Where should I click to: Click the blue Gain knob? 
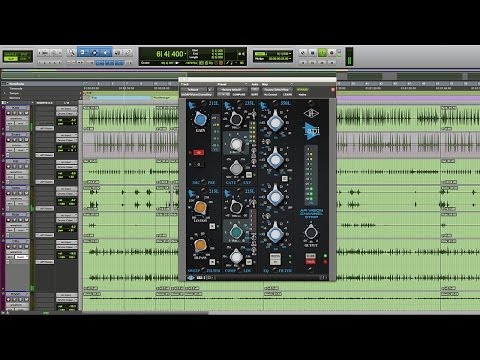[x=200, y=119]
